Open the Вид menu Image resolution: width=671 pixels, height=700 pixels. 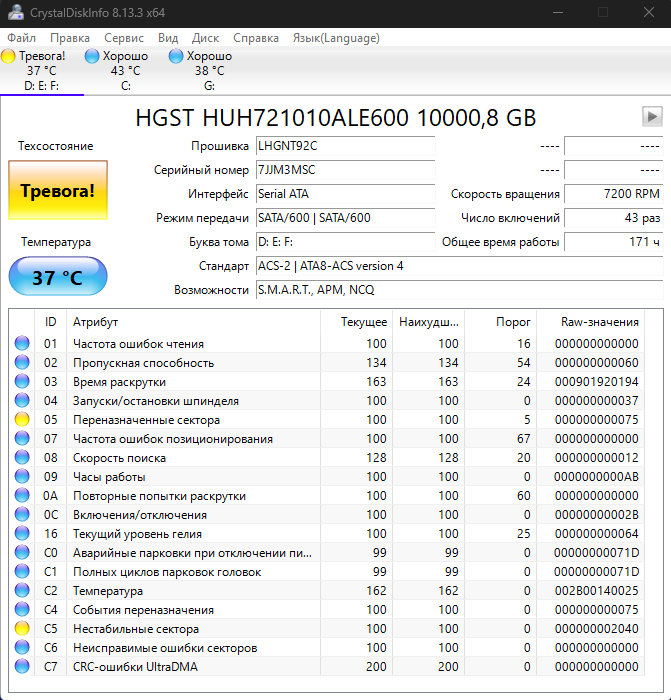point(168,38)
